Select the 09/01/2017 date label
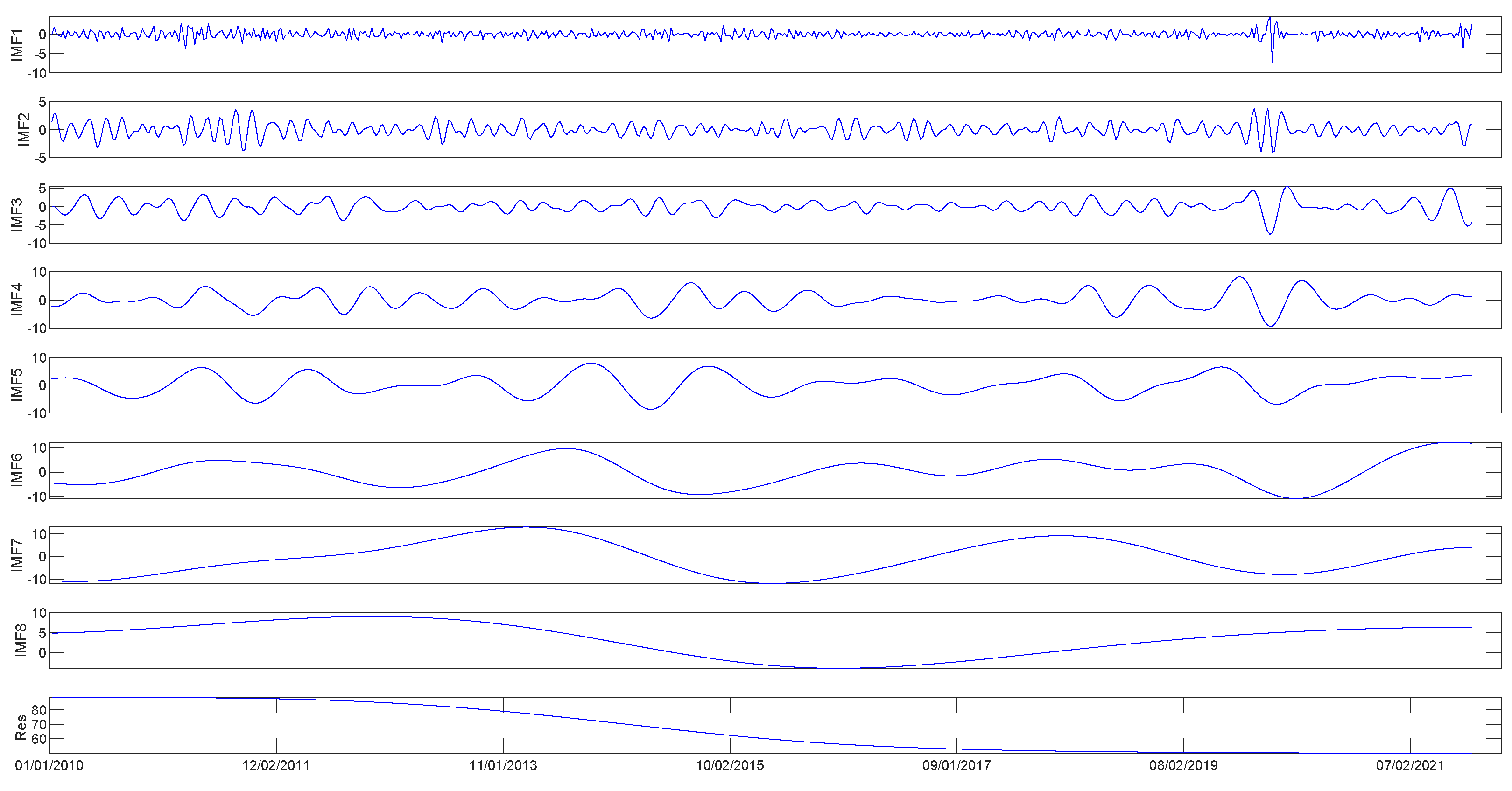This screenshot has width=1512, height=791. (x=957, y=765)
